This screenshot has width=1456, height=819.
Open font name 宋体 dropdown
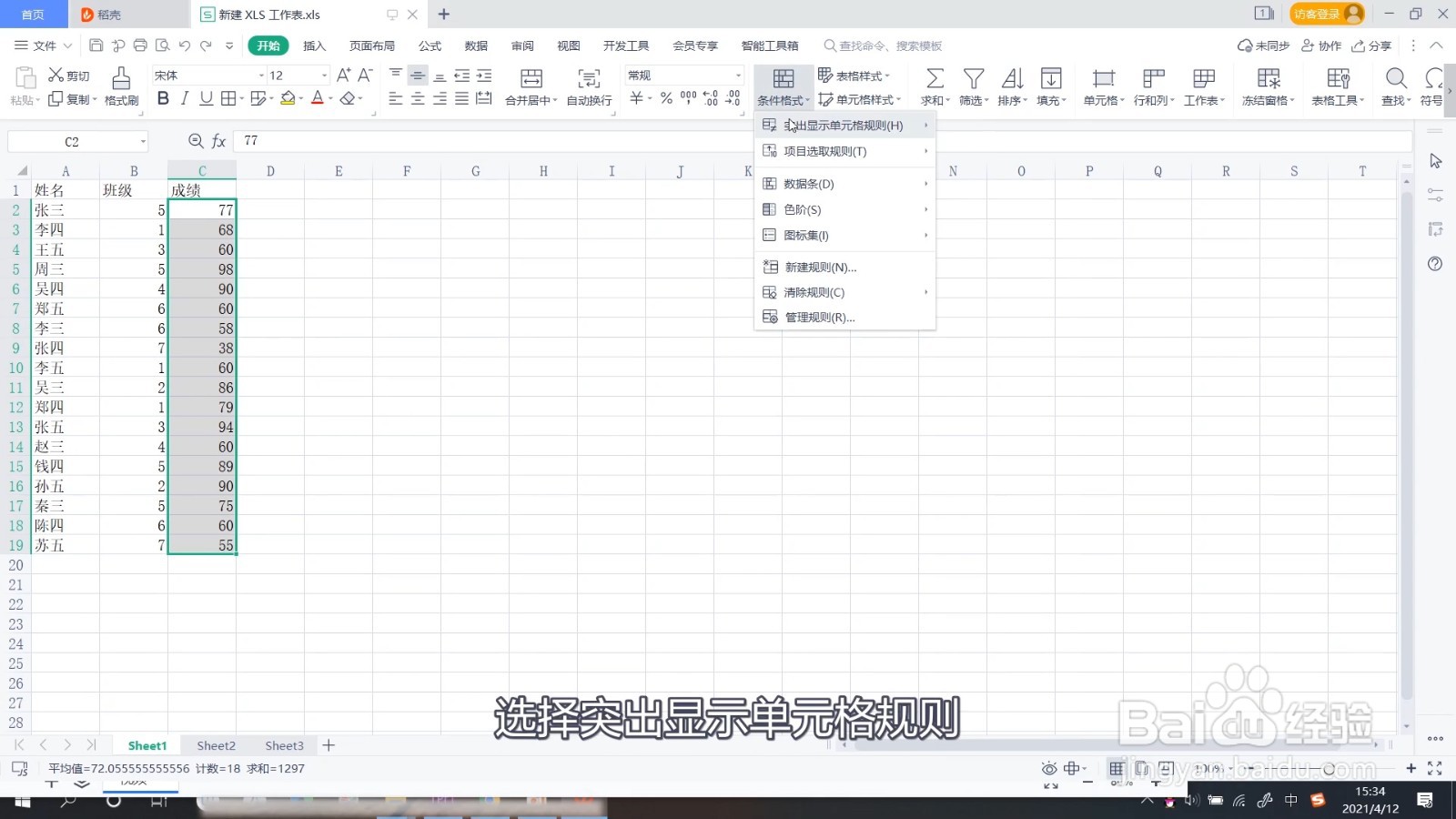pyautogui.click(x=261, y=76)
